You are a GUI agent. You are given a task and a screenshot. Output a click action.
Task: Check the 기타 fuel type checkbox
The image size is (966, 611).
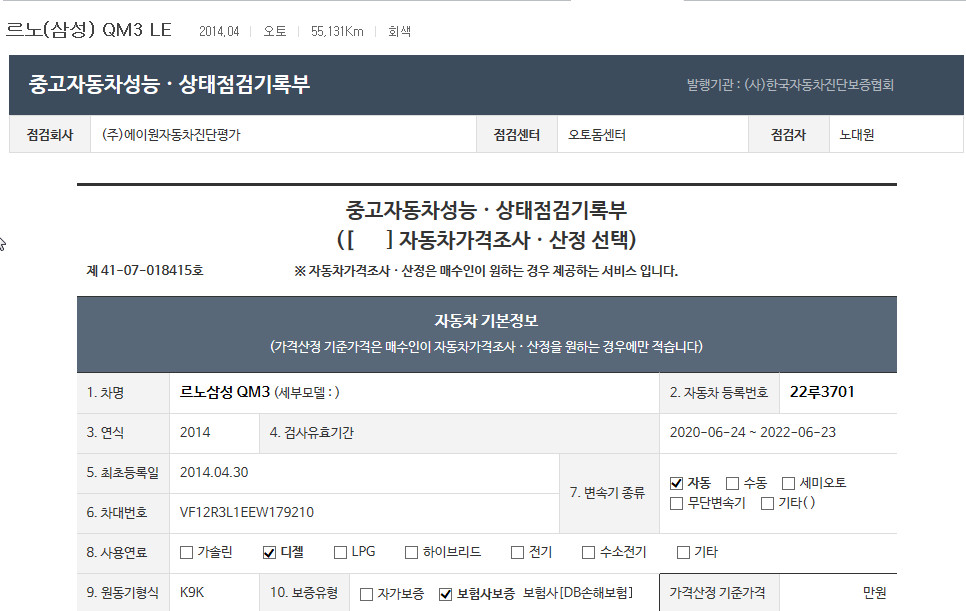click(683, 552)
